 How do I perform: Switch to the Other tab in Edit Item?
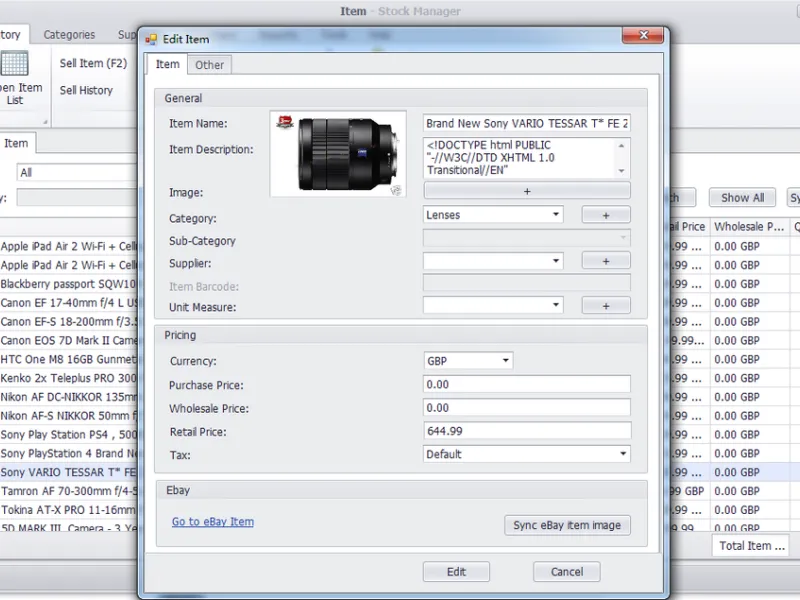pos(209,65)
